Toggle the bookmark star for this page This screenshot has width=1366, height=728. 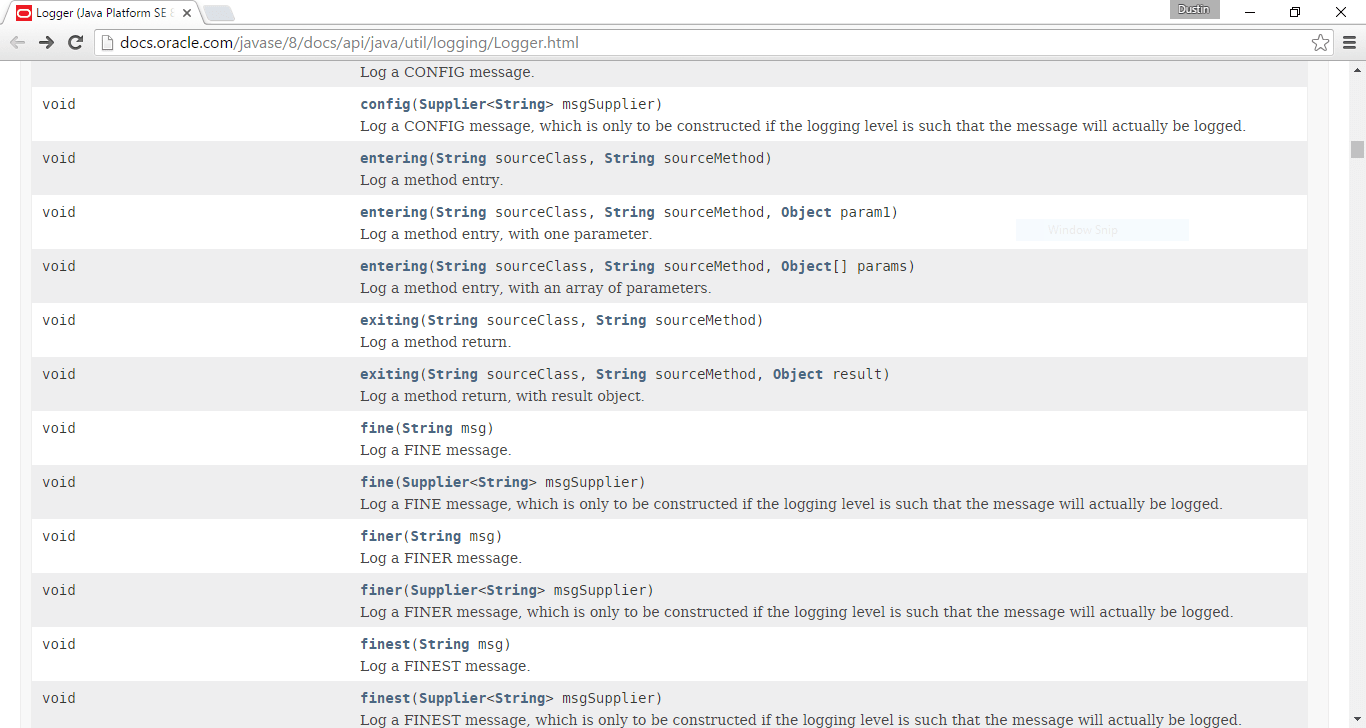pos(1320,42)
